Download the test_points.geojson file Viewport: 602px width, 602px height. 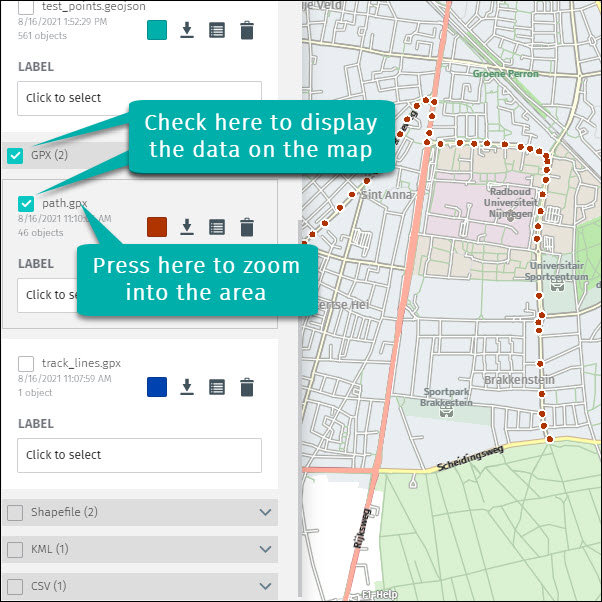(187, 30)
